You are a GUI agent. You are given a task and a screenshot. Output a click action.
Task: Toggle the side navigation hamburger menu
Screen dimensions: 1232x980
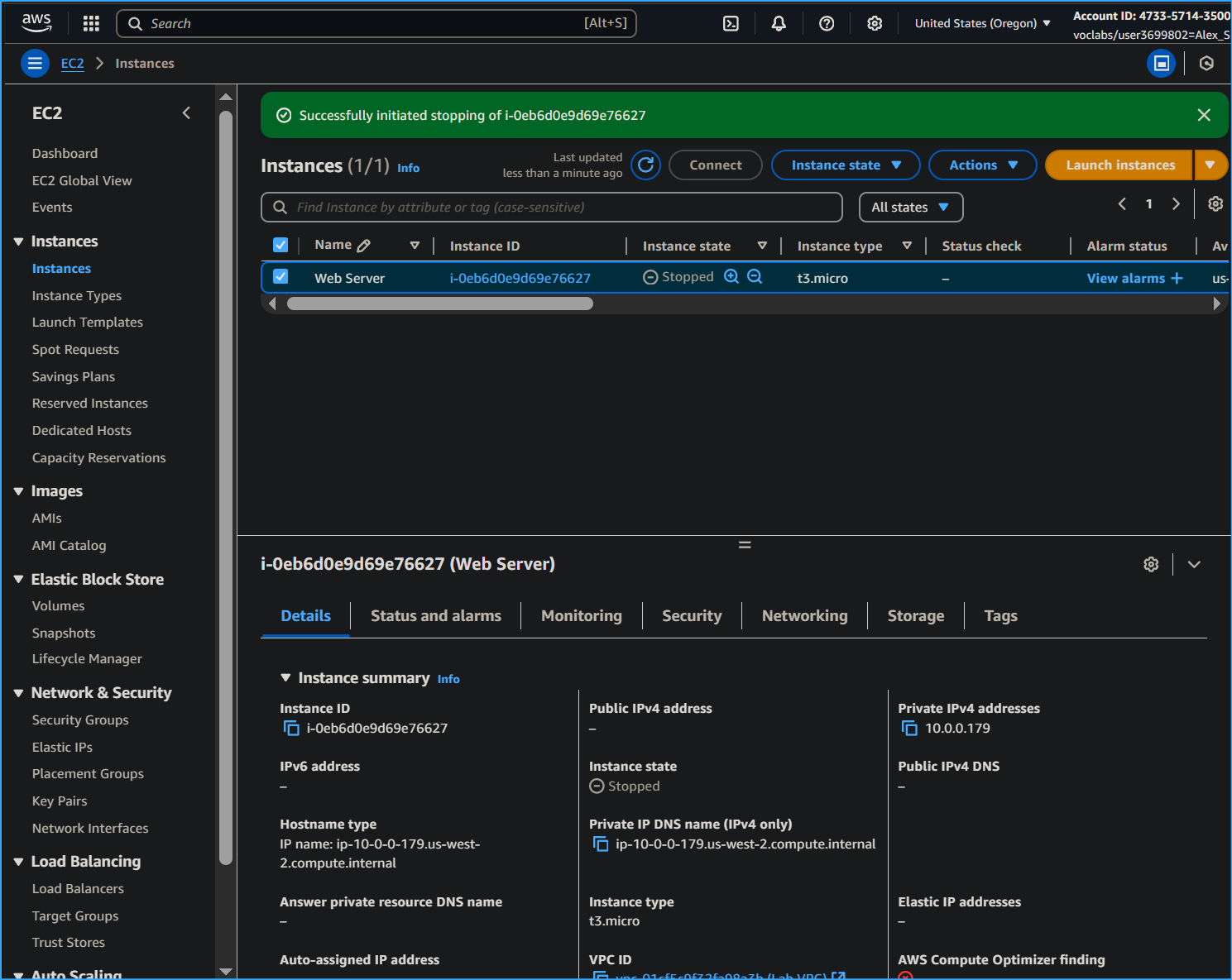coord(35,63)
